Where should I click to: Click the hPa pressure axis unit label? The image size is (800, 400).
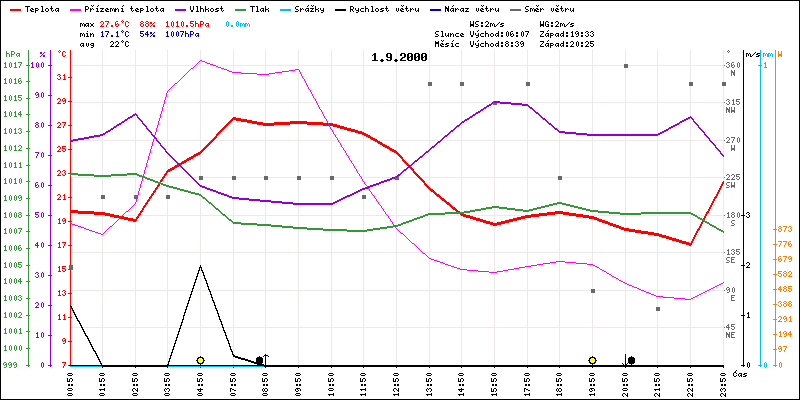click(12, 53)
